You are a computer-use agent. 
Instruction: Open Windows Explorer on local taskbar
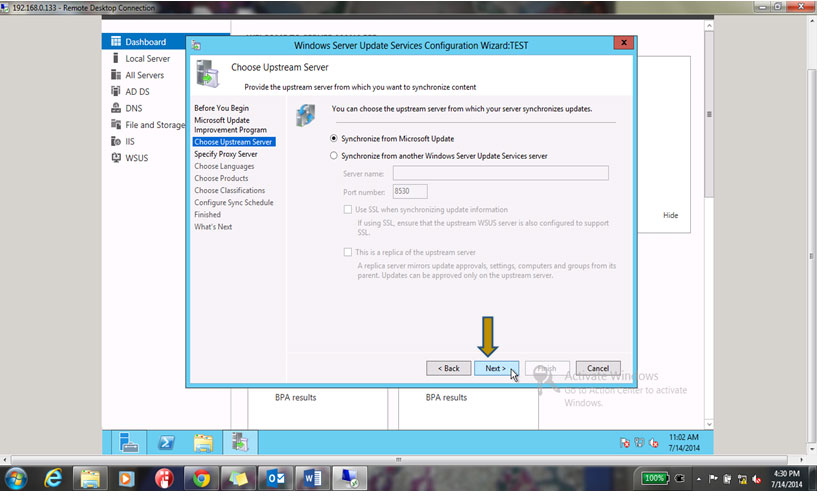90,479
